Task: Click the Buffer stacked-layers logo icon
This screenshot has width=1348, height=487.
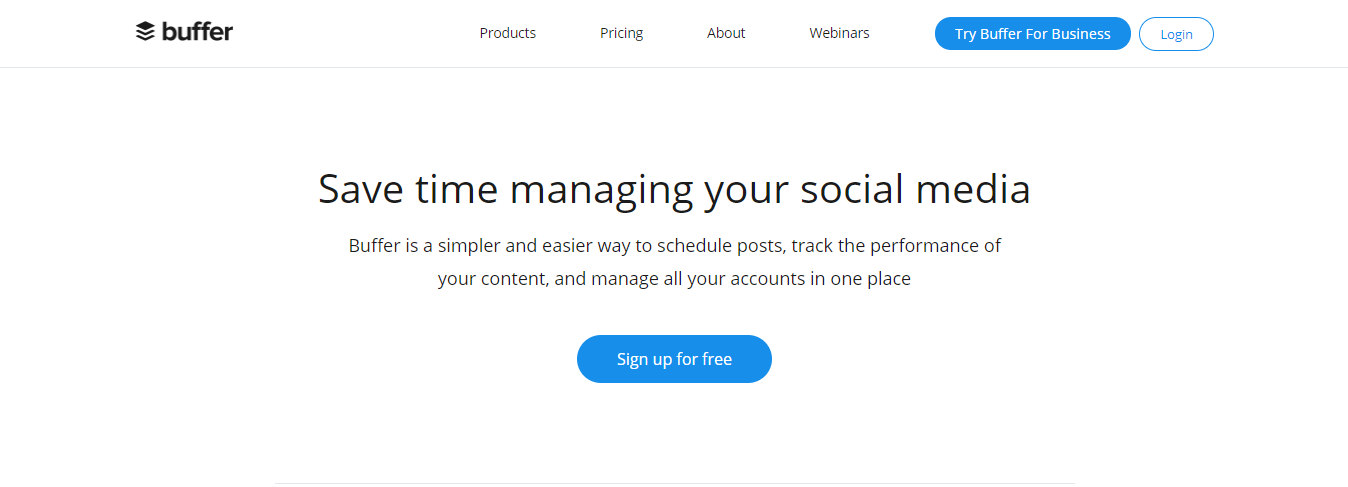Action: click(145, 32)
